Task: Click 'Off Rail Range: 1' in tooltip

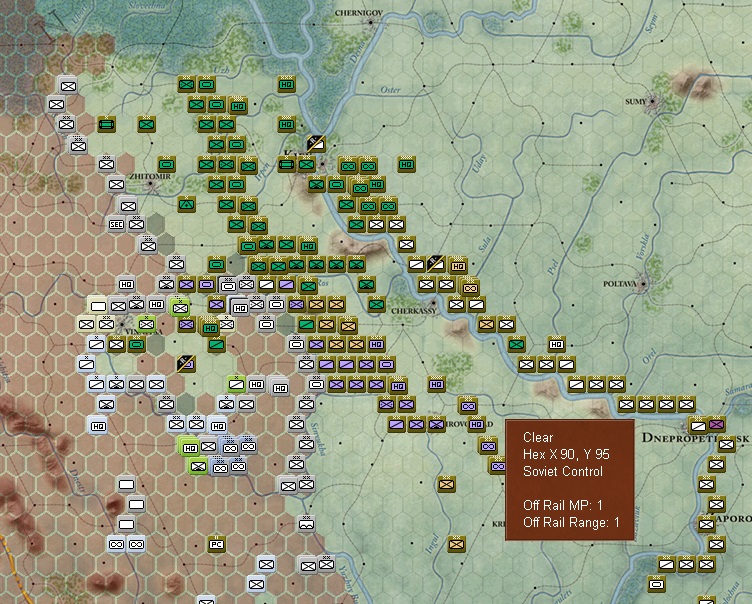Action: pos(571,522)
